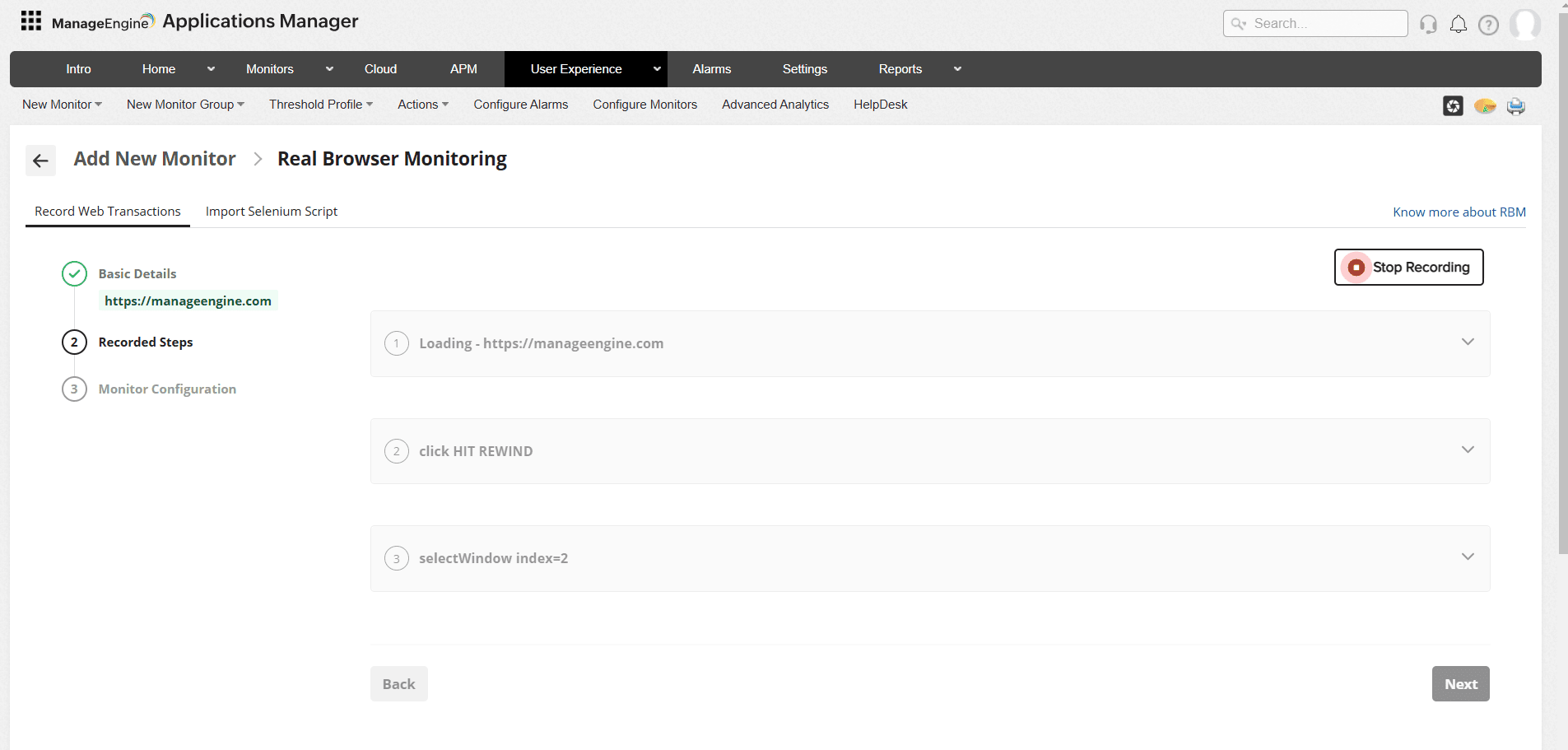Open the New Monitor dropdown

click(62, 105)
